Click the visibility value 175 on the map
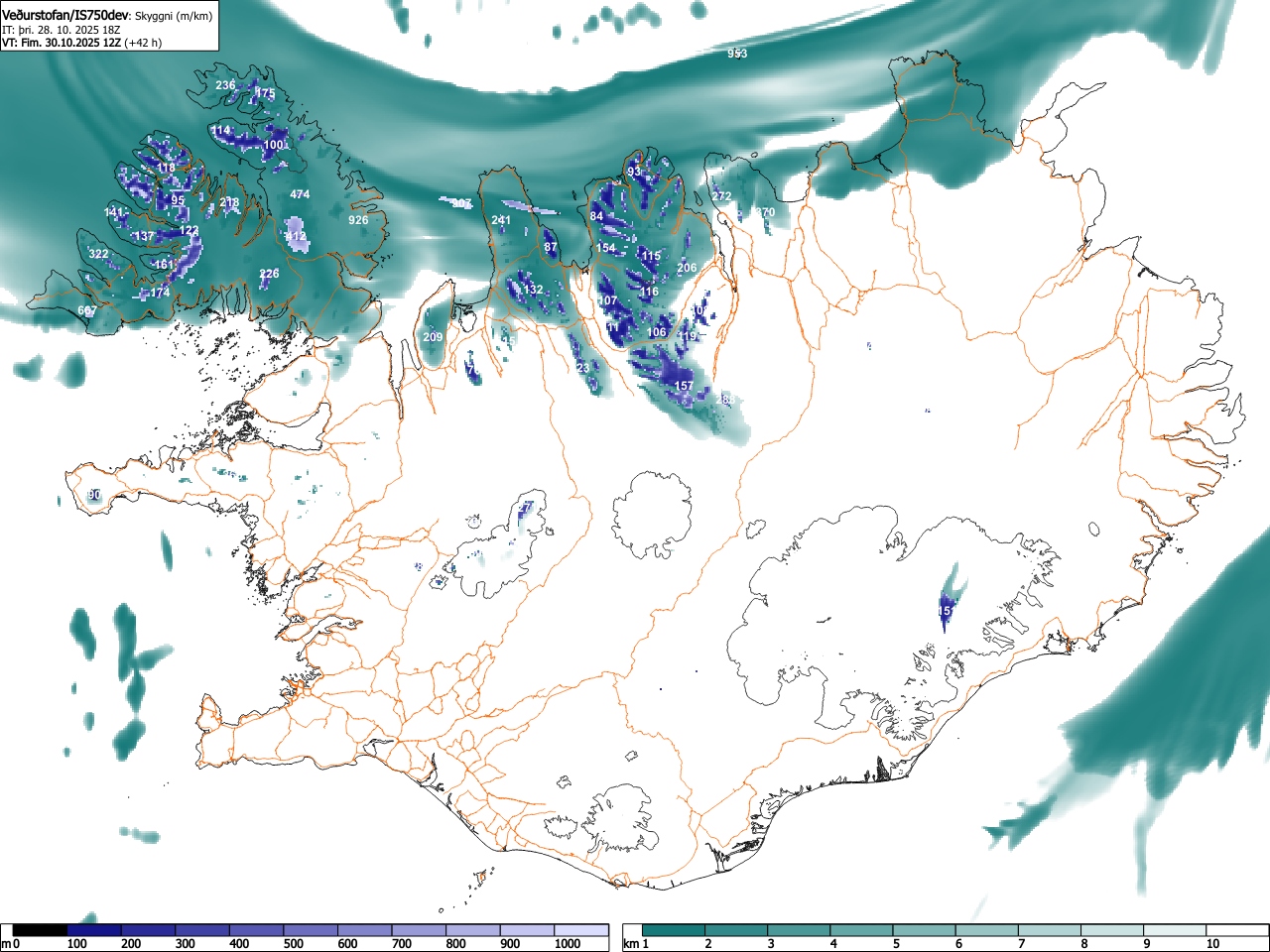 [x=265, y=93]
